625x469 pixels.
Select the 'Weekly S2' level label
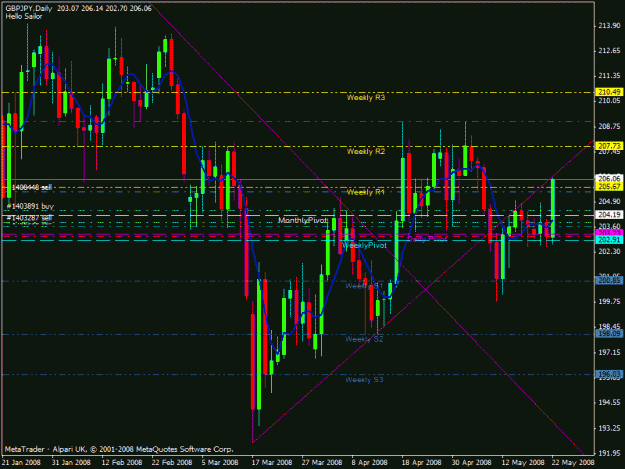click(364, 339)
